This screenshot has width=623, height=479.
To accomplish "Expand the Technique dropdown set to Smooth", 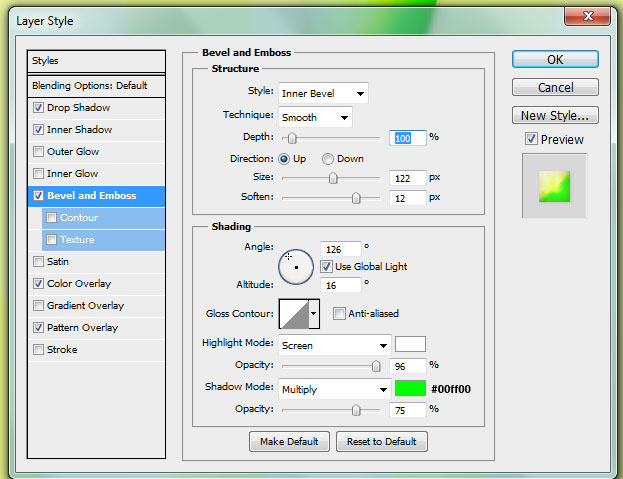I will [314, 117].
